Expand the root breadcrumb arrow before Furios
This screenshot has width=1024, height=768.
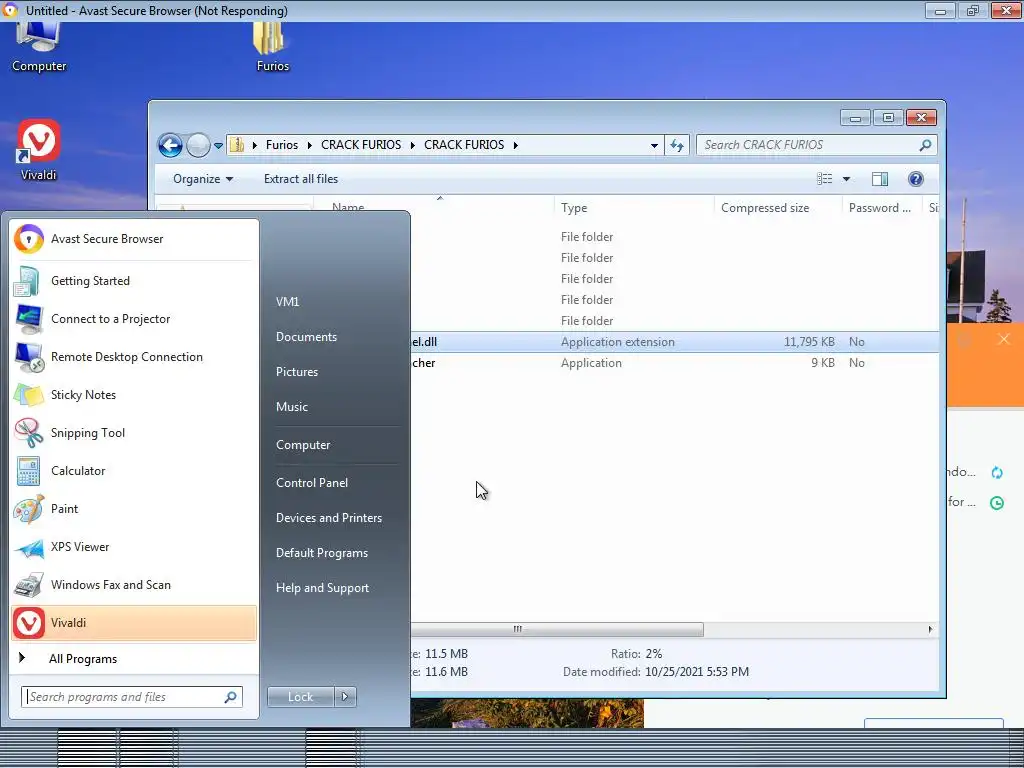coord(255,145)
